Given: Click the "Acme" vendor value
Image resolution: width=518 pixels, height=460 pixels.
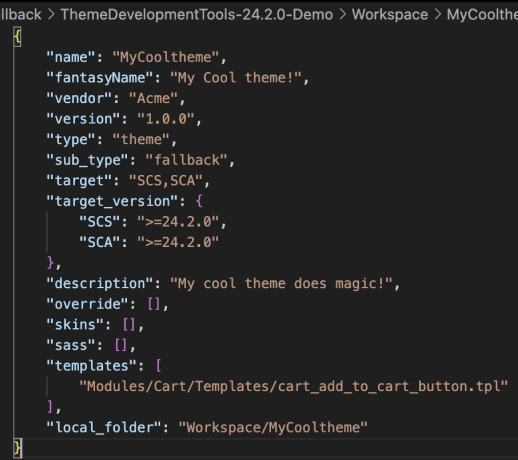Looking at the screenshot, I should tap(154, 99).
